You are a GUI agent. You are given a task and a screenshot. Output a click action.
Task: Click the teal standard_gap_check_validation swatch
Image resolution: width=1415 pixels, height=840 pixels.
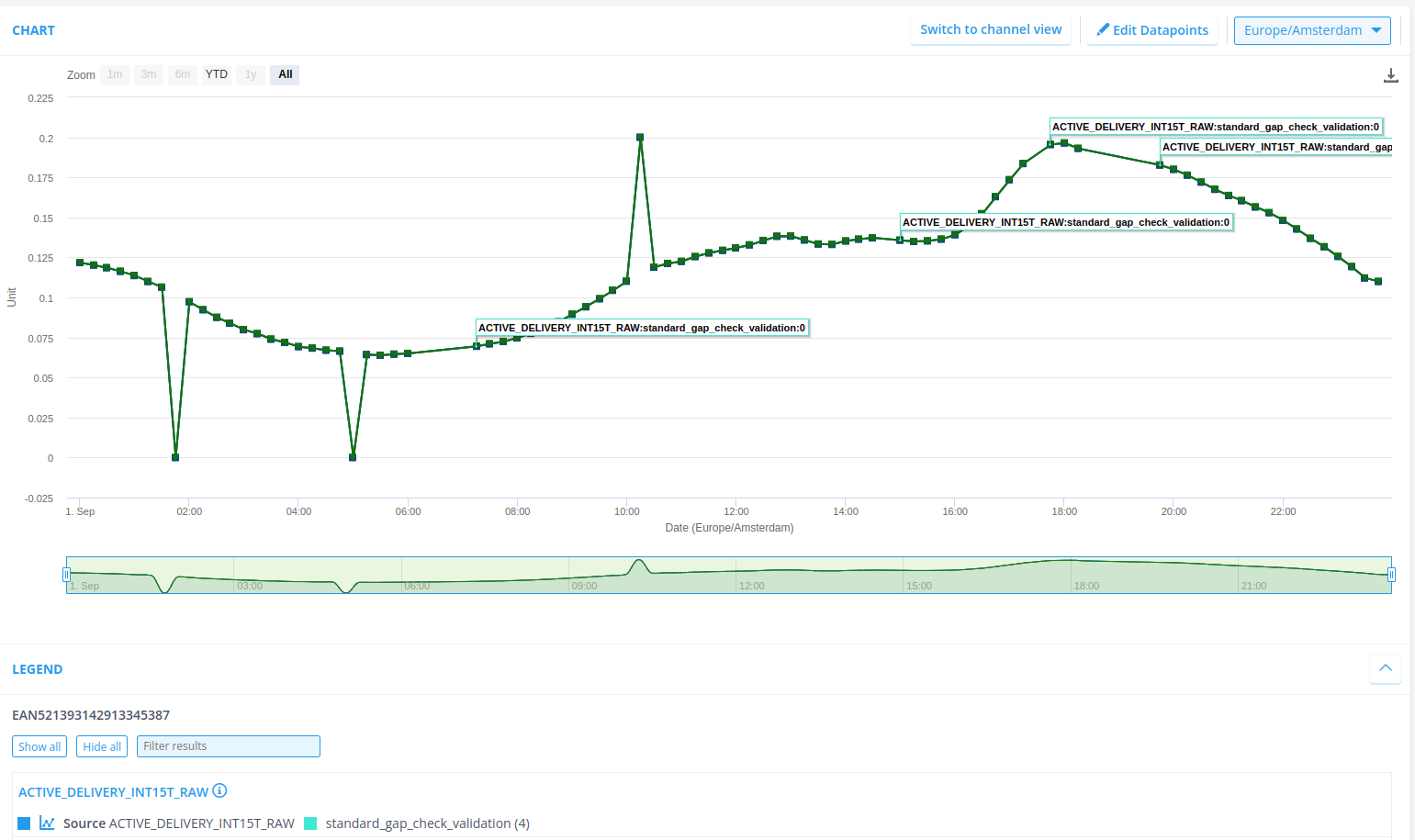[x=310, y=823]
